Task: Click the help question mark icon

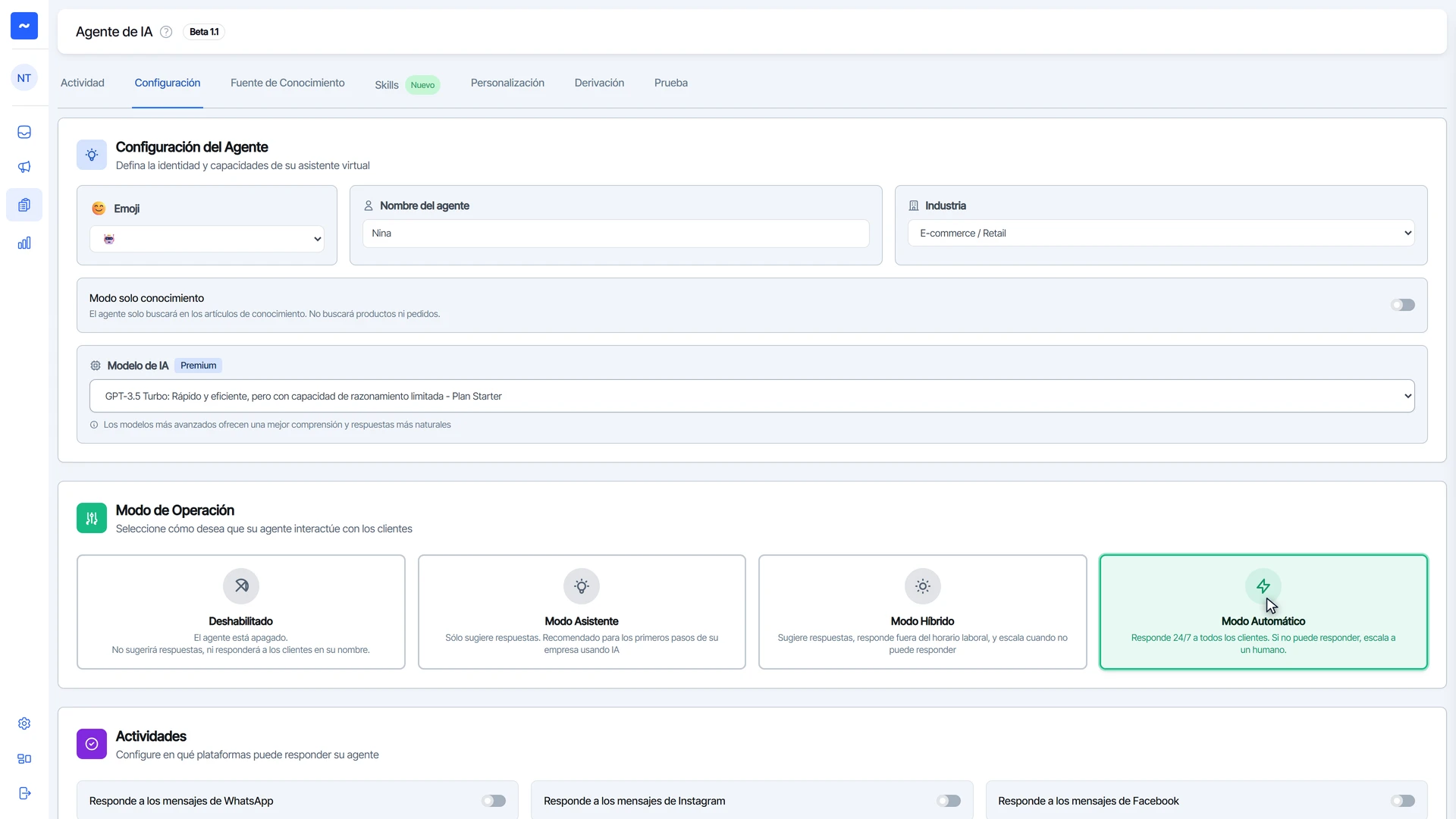Action: tap(166, 32)
